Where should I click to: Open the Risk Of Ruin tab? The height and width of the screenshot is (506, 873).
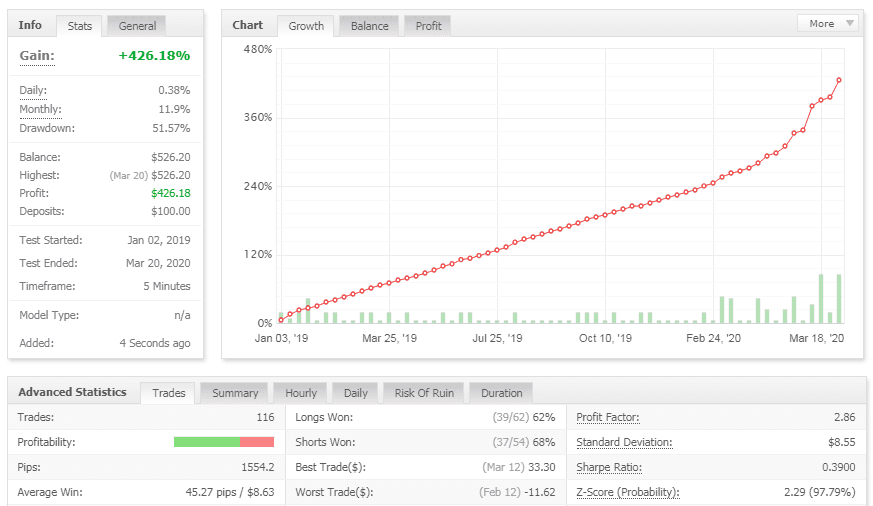pyautogui.click(x=424, y=393)
